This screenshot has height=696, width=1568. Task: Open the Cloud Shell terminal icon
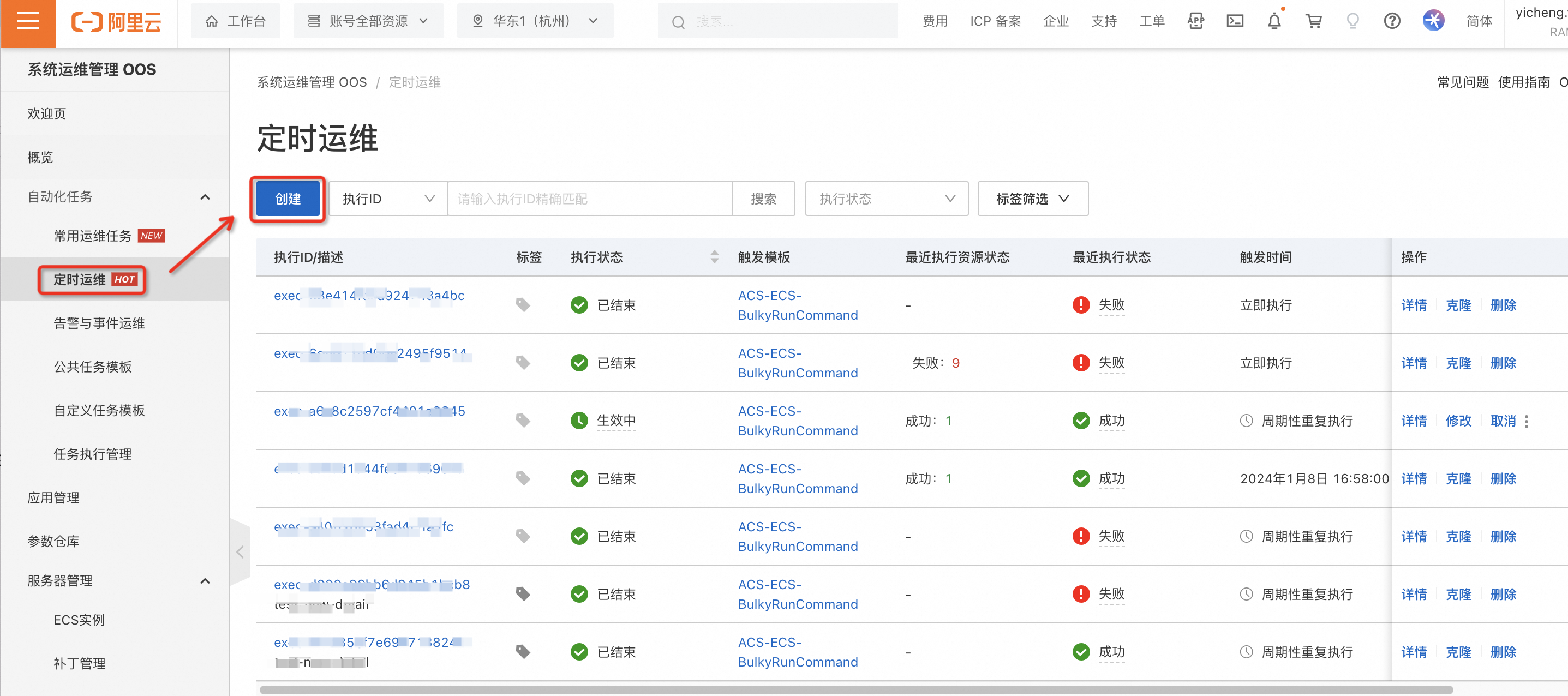(x=1235, y=22)
